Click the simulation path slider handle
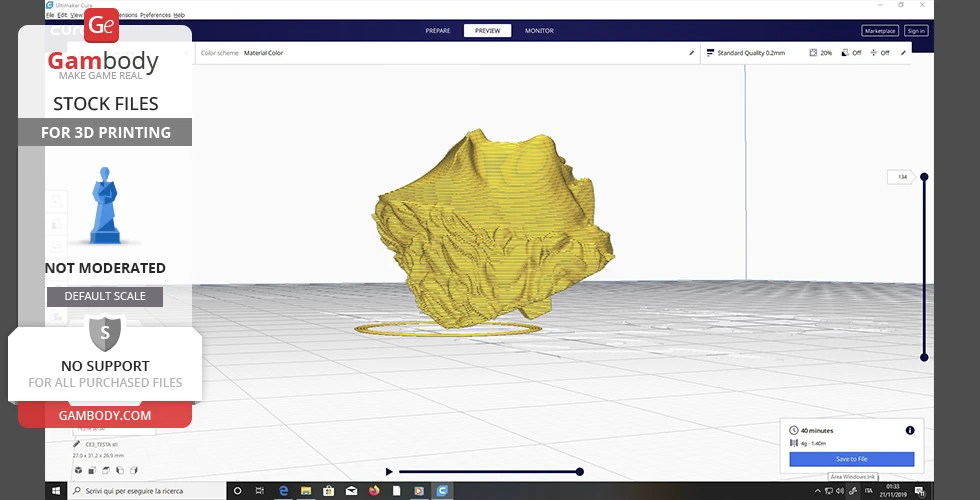The image size is (980, 500). [x=579, y=472]
